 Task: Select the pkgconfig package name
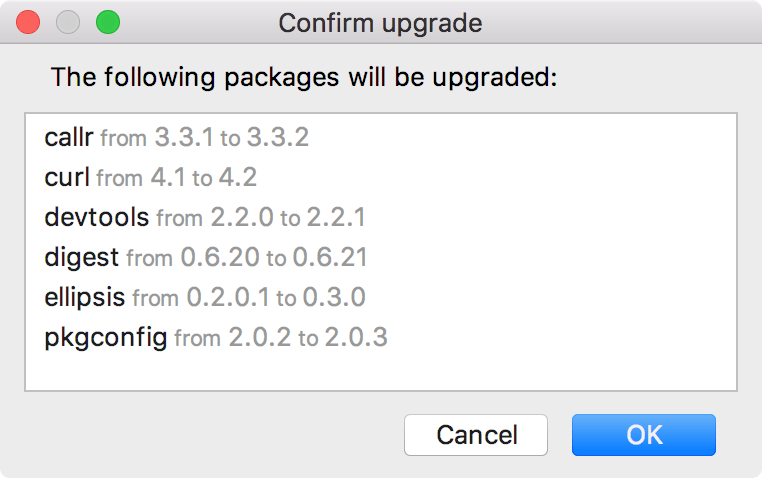click(x=106, y=337)
